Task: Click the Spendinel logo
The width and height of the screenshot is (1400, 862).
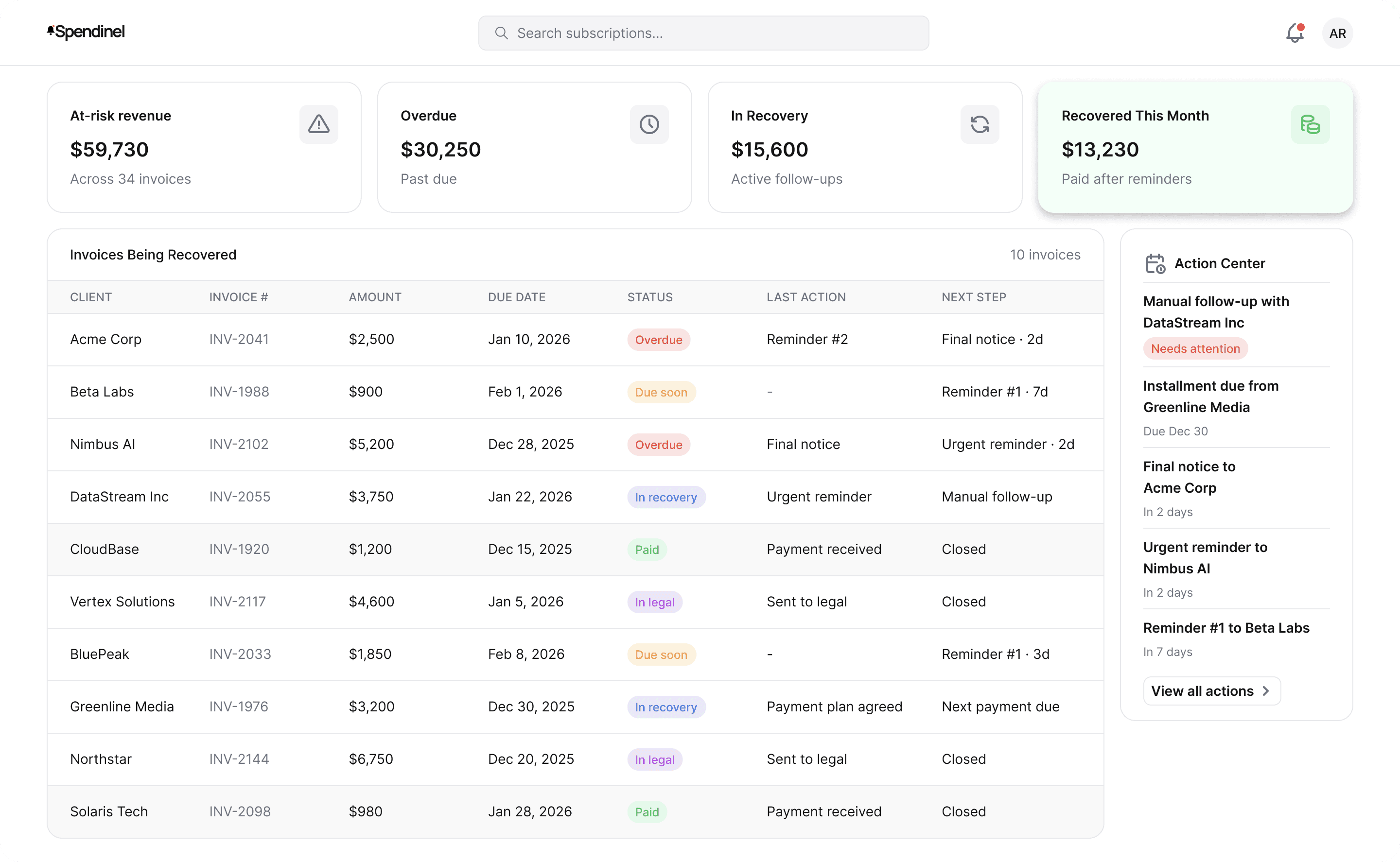Action: point(86,32)
